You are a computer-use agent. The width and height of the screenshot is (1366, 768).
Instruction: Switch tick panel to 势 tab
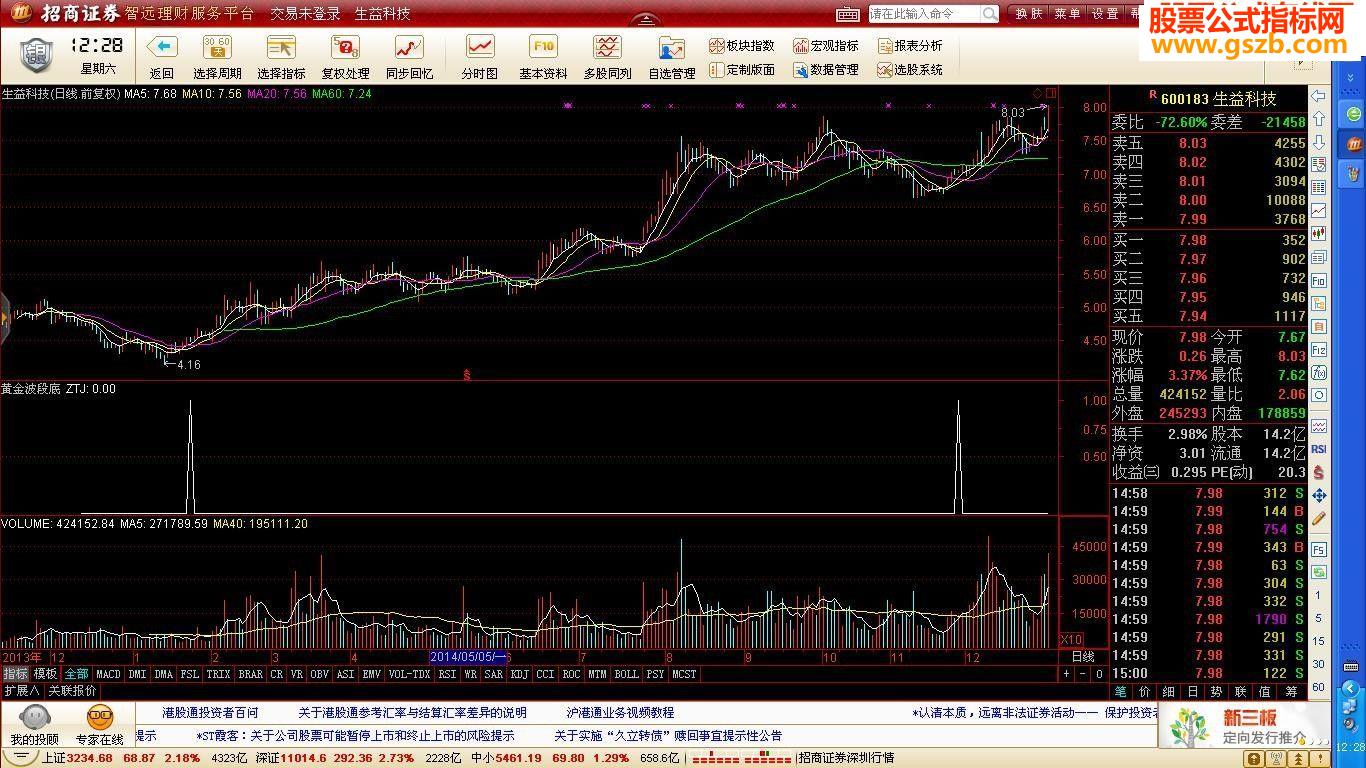pos(1216,691)
